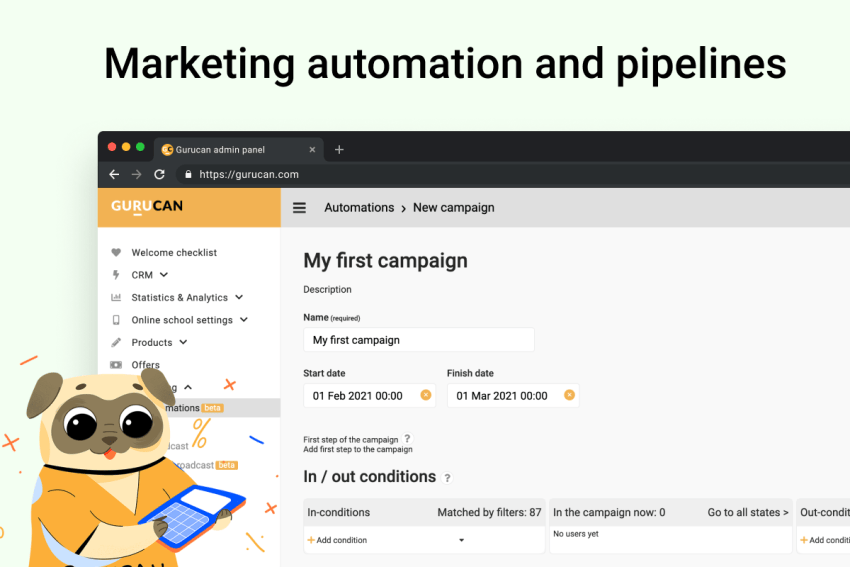This screenshot has height=567, width=850.
Task: Click Go to all states link
Action: pos(748,512)
